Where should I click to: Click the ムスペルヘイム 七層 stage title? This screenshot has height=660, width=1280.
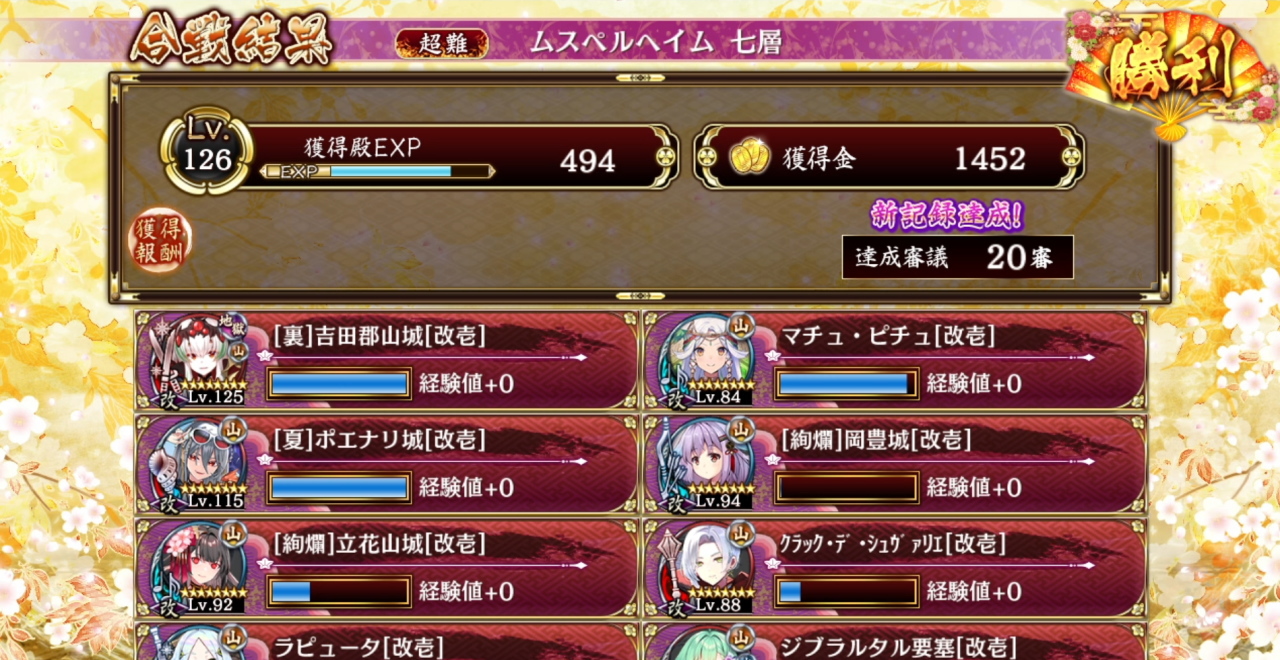coord(656,42)
